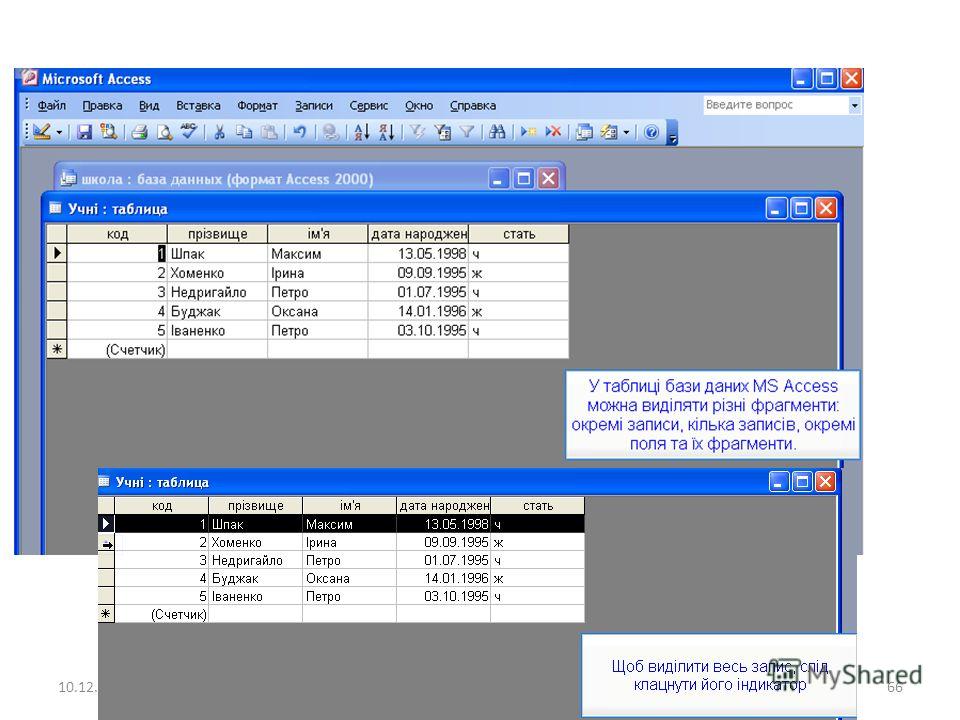Click the '14.01.1996' cell in the upper table
Image resolution: width=960 pixels, height=720 pixels.
pos(418,311)
